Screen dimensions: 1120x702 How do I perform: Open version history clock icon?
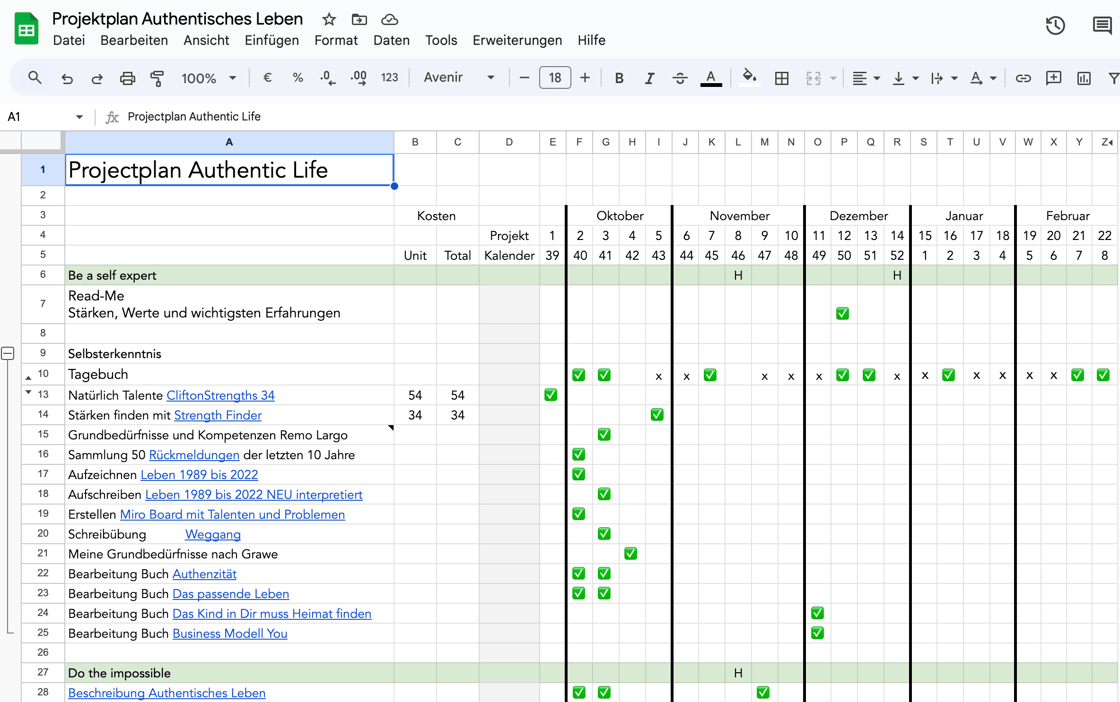[1055, 26]
